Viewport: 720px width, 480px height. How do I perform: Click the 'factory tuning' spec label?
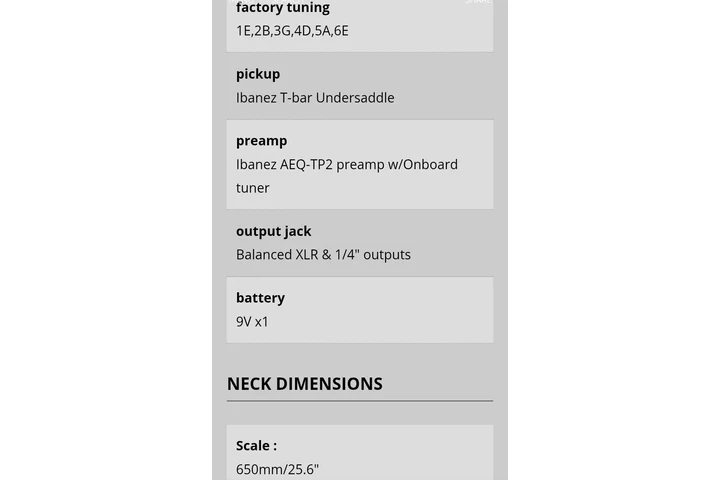pos(282,8)
